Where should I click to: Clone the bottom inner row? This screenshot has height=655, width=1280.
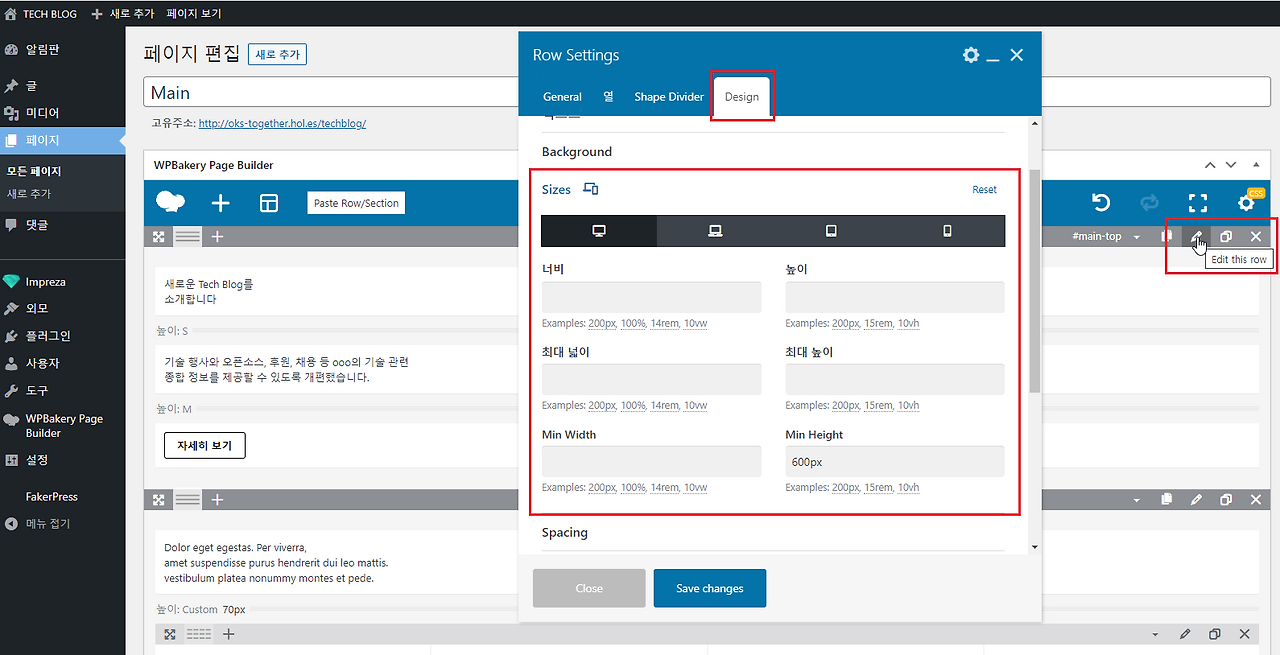1215,634
